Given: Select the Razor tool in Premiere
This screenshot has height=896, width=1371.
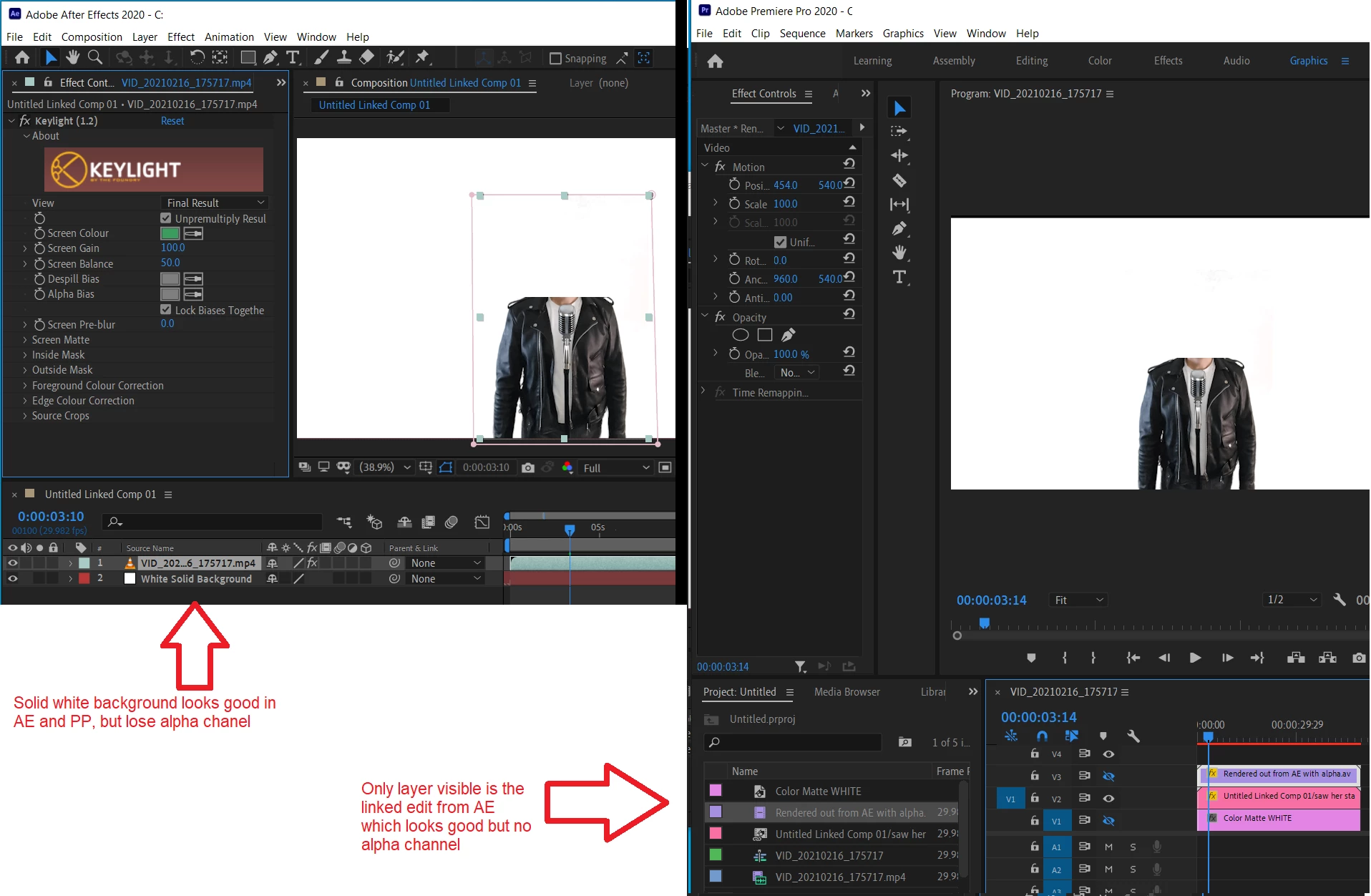Looking at the screenshot, I should tap(899, 180).
